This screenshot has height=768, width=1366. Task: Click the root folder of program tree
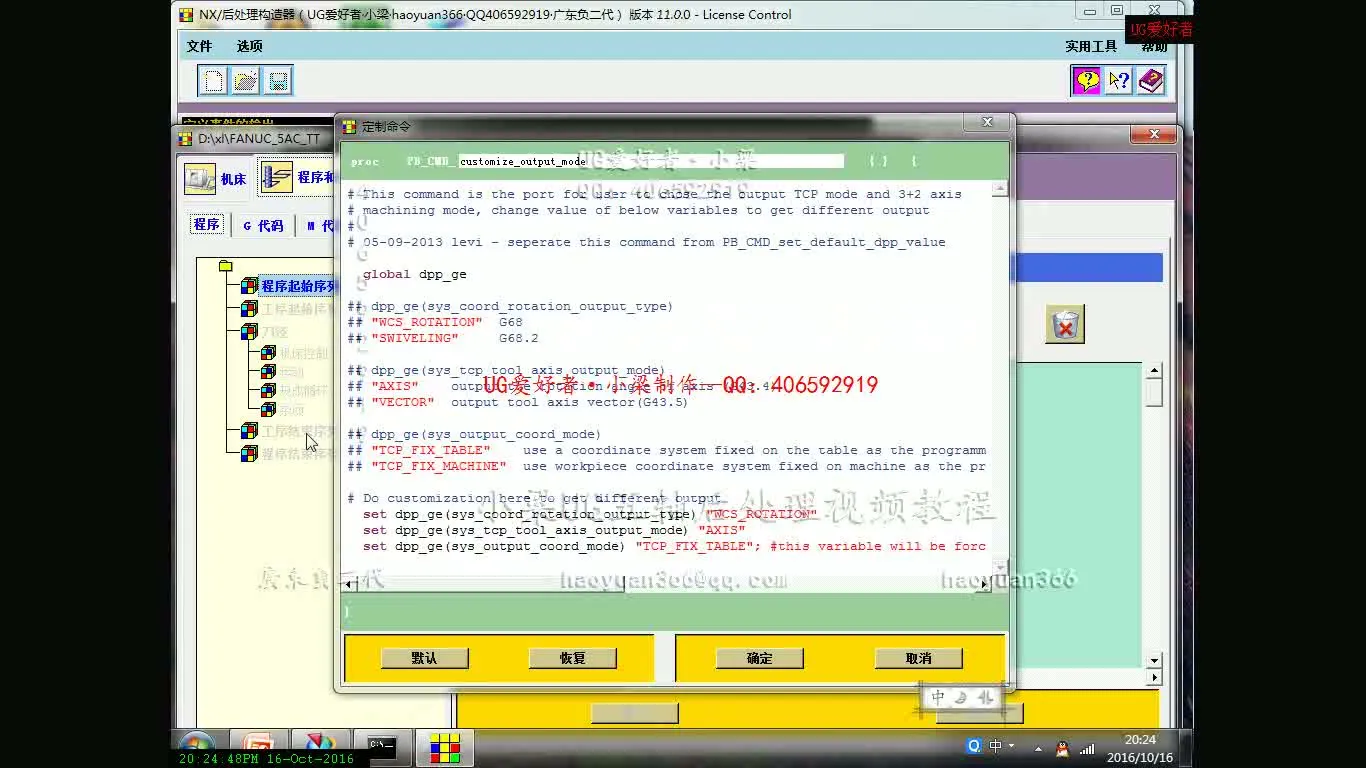coord(225,266)
